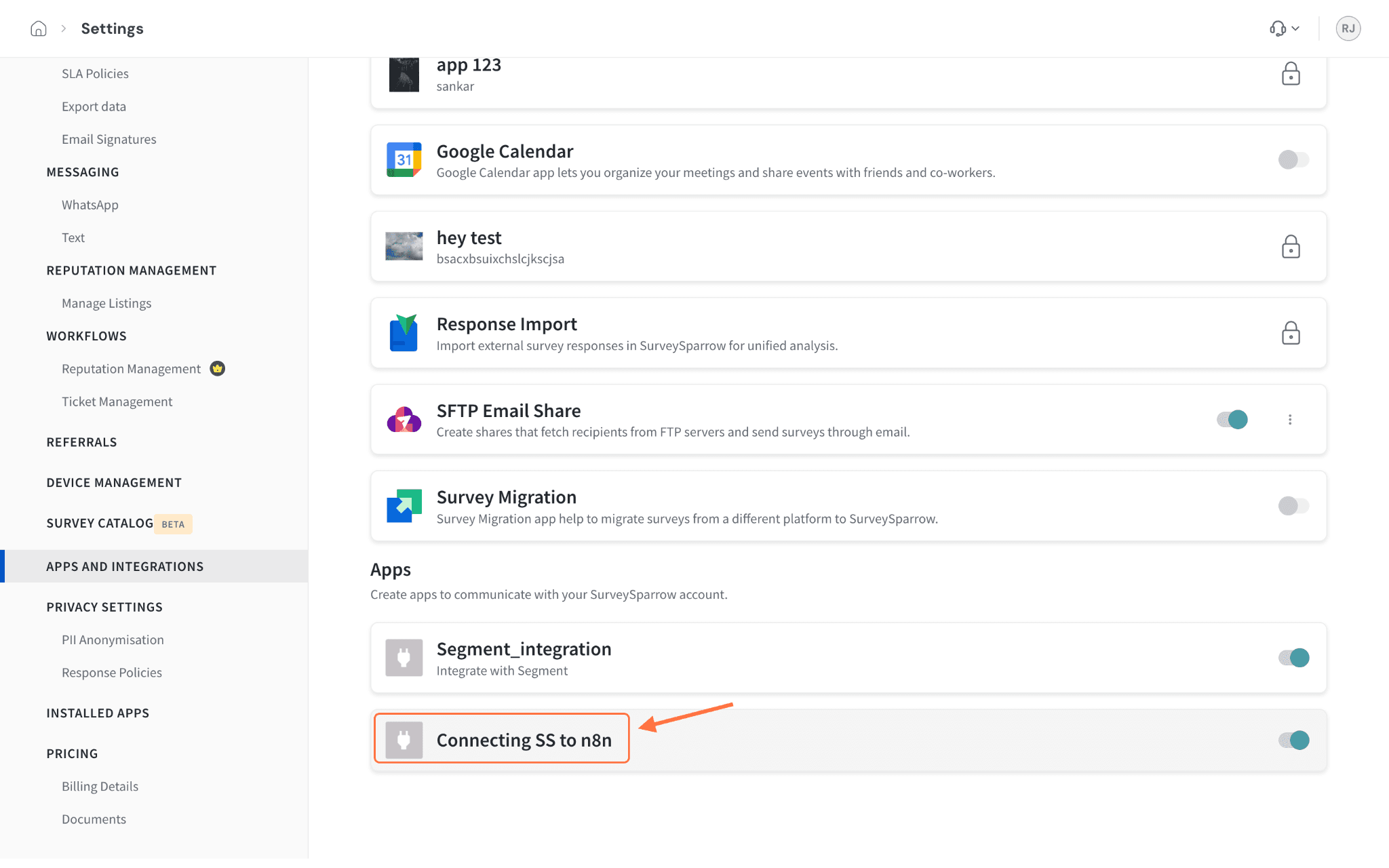The width and height of the screenshot is (1389, 868).
Task: Open the Survey Migration app title
Action: [x=506, y=497]
